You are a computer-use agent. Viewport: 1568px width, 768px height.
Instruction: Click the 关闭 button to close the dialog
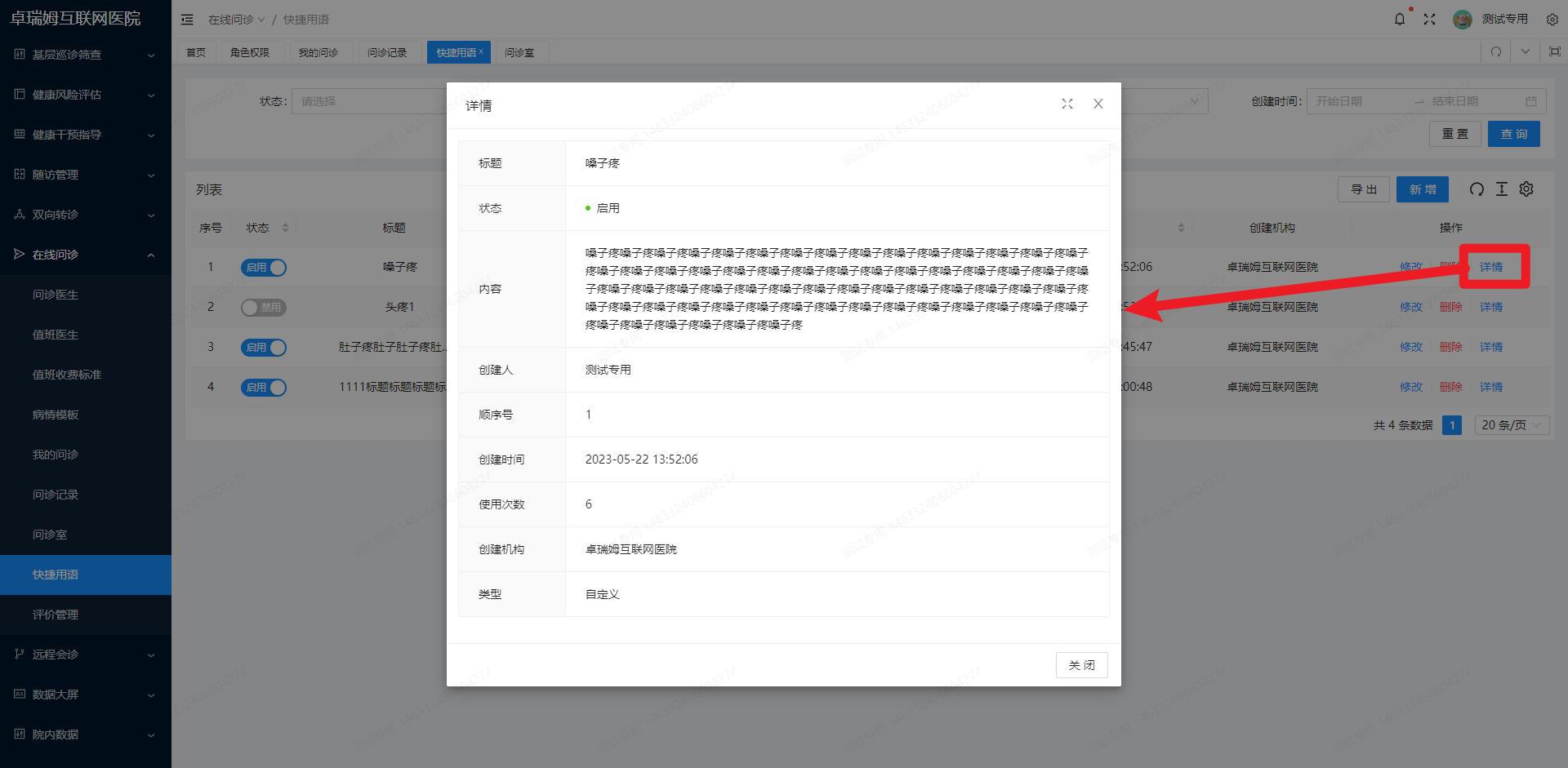[x=1081, y=664]
